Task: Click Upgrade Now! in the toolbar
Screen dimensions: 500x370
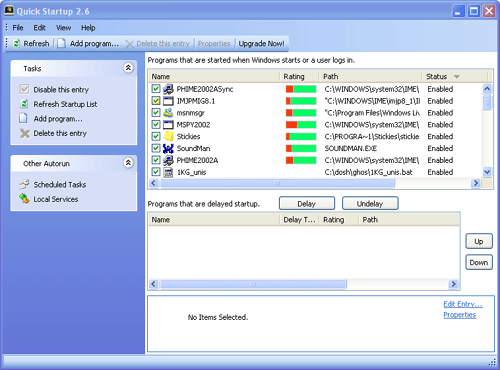Action: coord(261,44)
